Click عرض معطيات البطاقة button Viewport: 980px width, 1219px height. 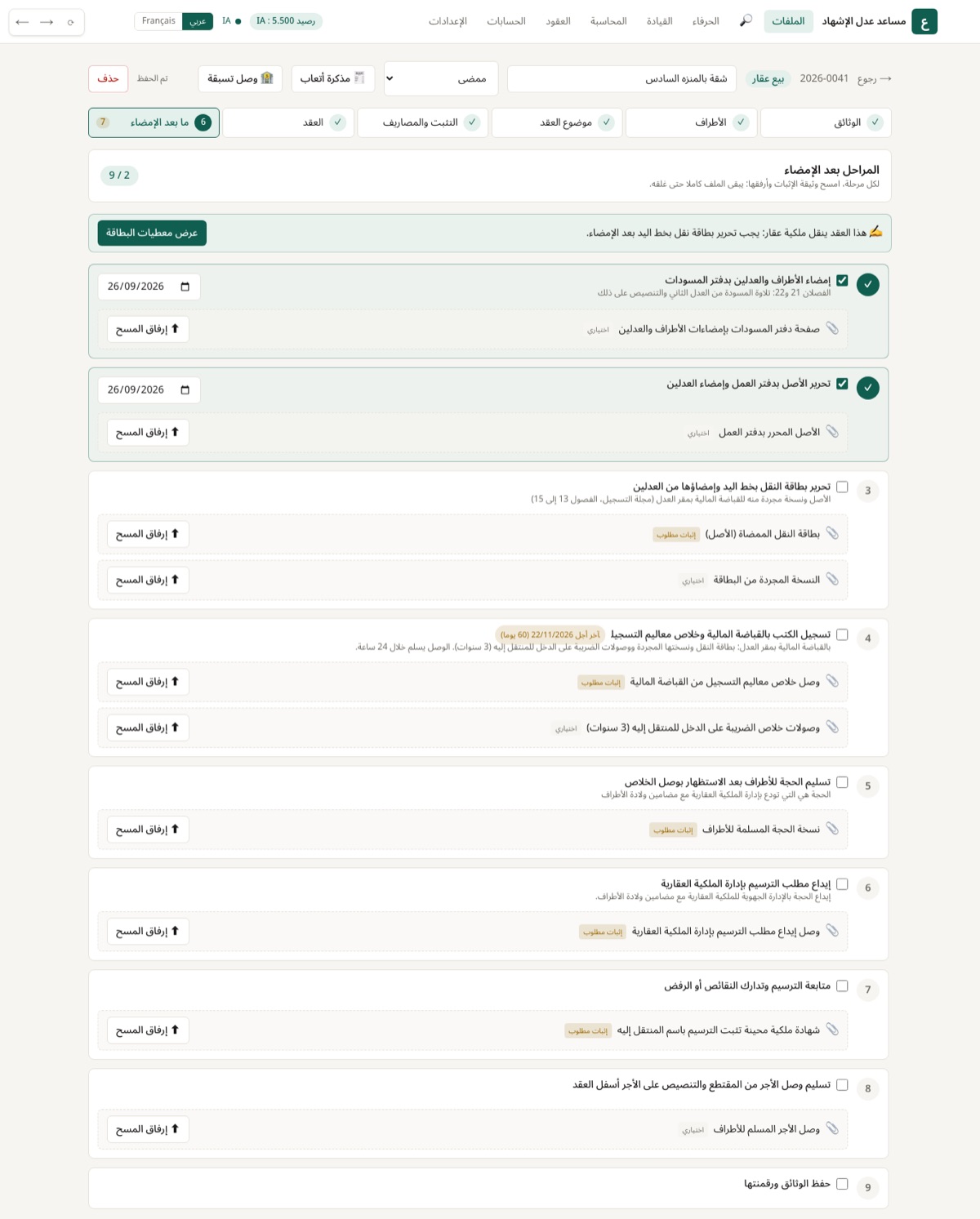click(152, 233)
